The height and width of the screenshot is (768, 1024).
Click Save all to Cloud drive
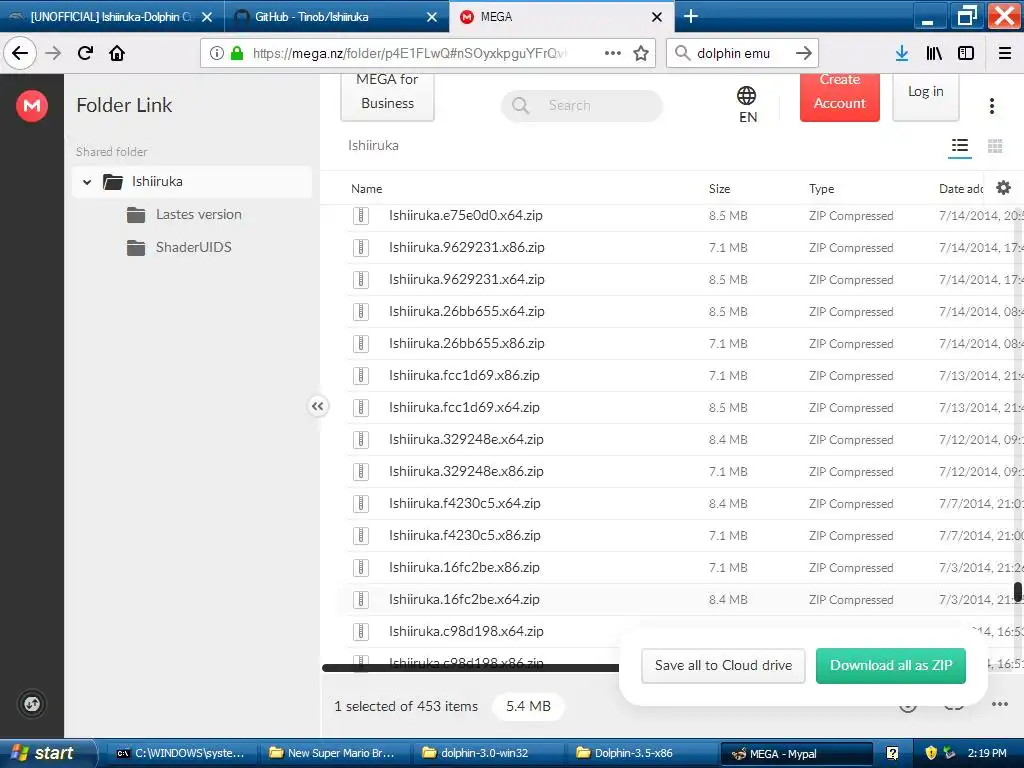(x=723, y=665)
